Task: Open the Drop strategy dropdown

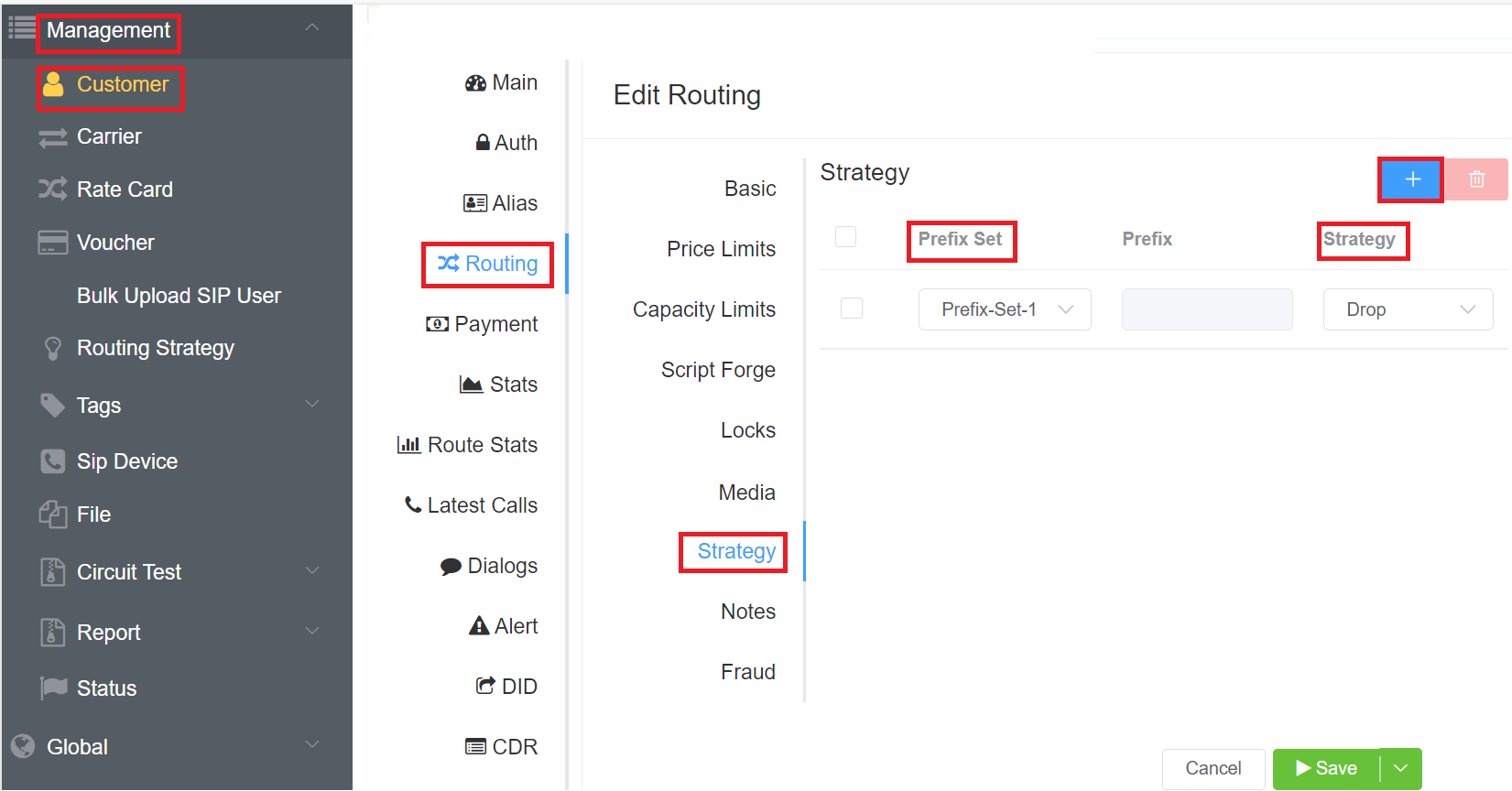Action: point(1408,309)
